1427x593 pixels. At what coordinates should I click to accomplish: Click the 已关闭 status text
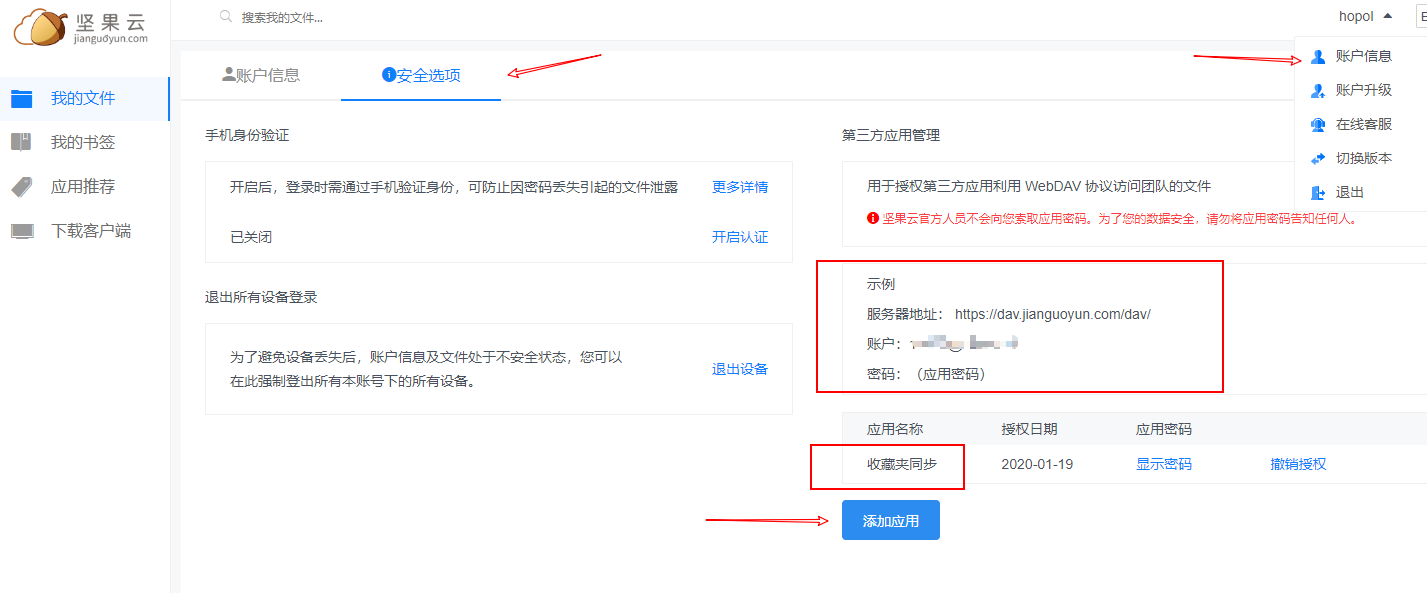(x=251, y=237)
